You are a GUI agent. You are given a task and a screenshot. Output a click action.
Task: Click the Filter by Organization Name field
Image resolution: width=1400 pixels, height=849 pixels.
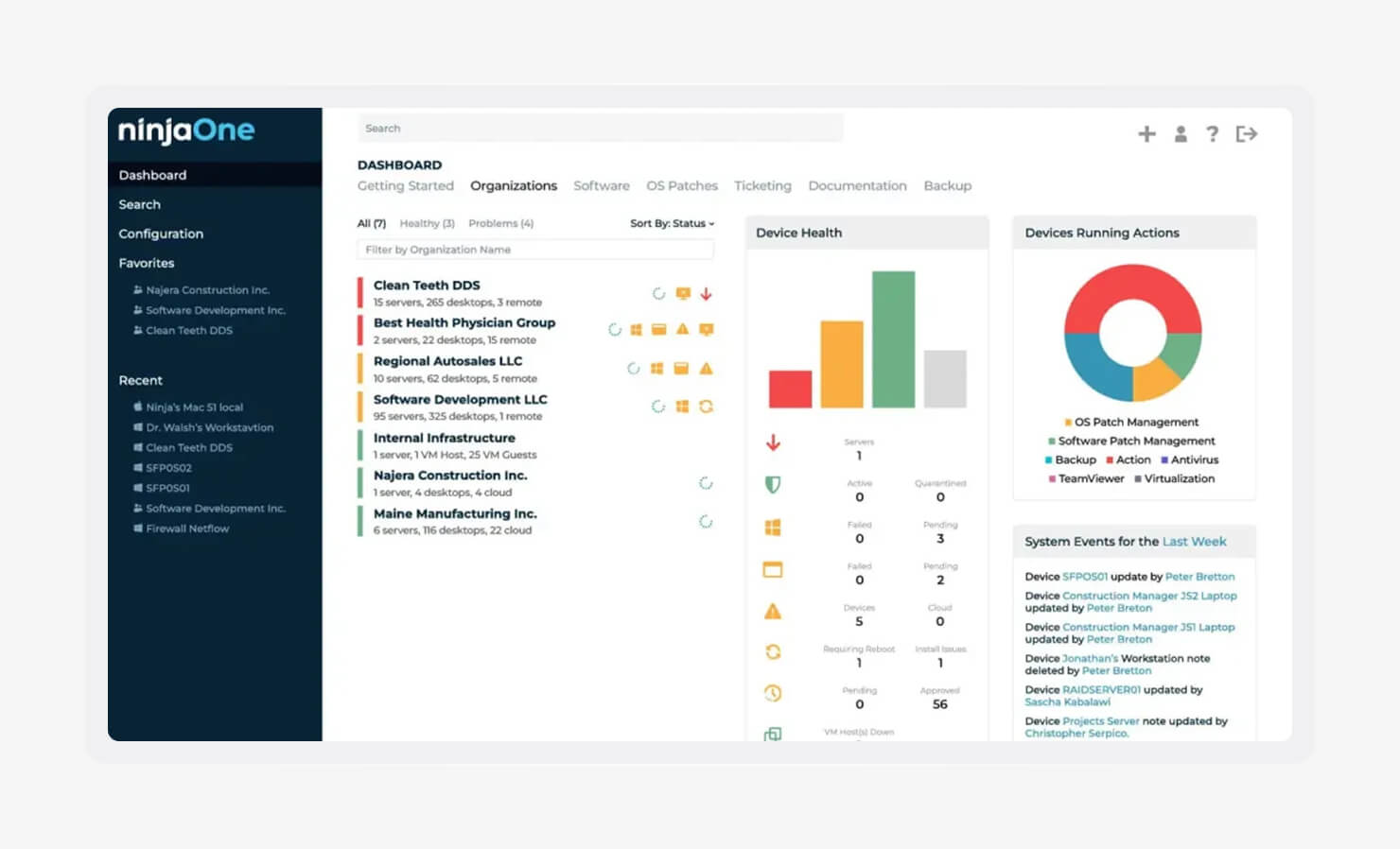535,250
